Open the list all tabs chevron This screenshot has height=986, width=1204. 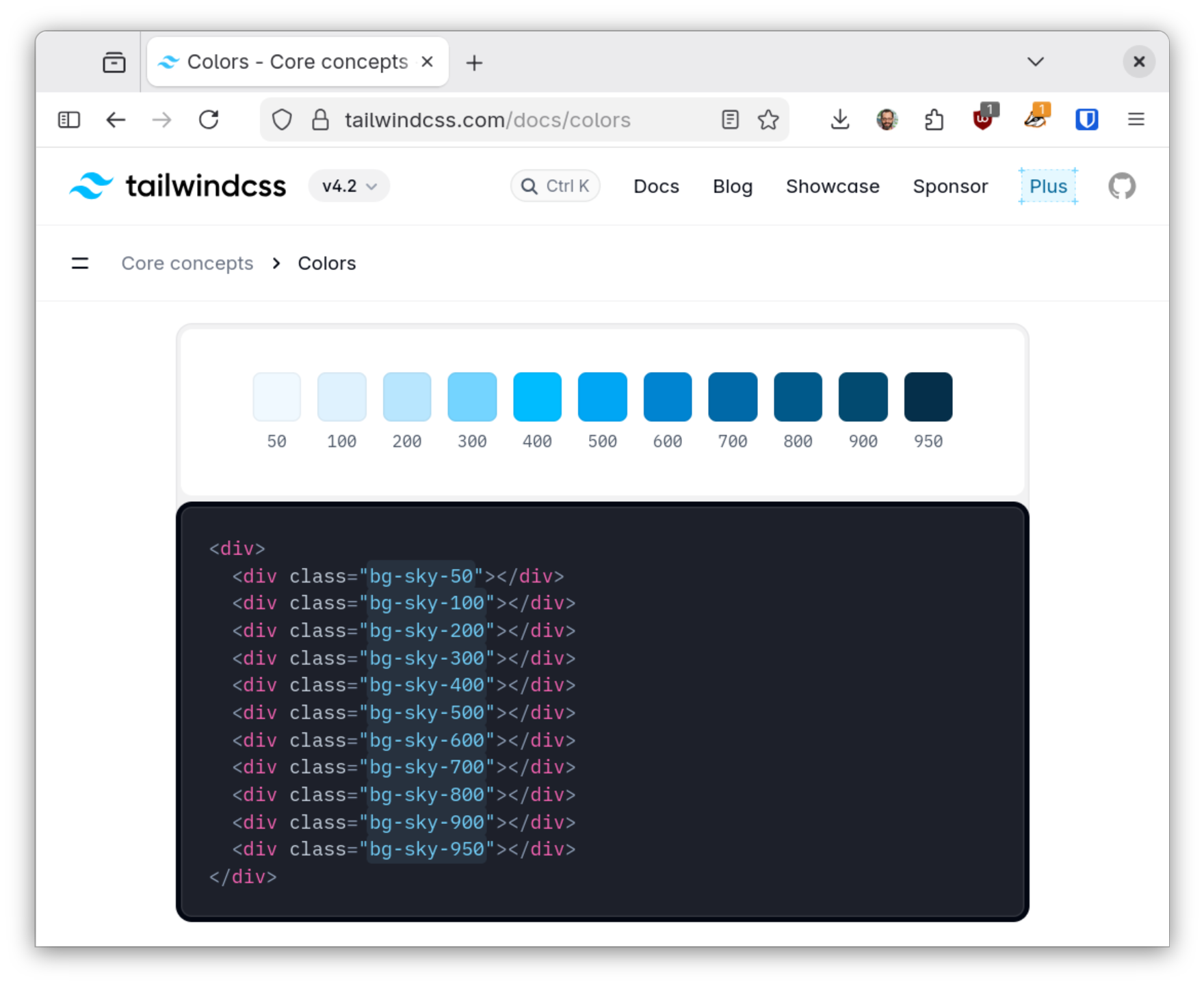(x=1035, y=62)
